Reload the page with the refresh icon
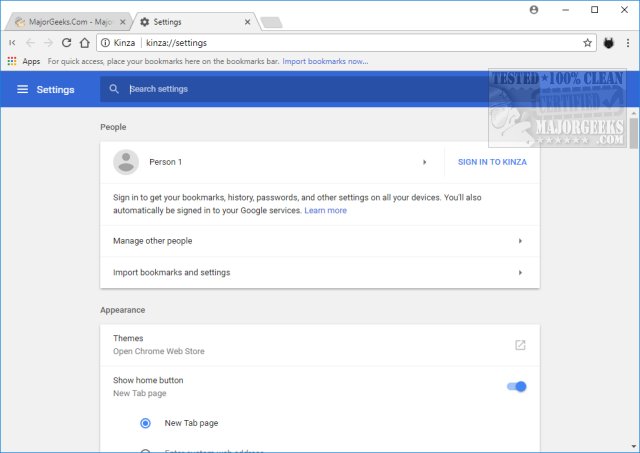The height and width of the screenshot is (453, 640). [x=67, y=42]
